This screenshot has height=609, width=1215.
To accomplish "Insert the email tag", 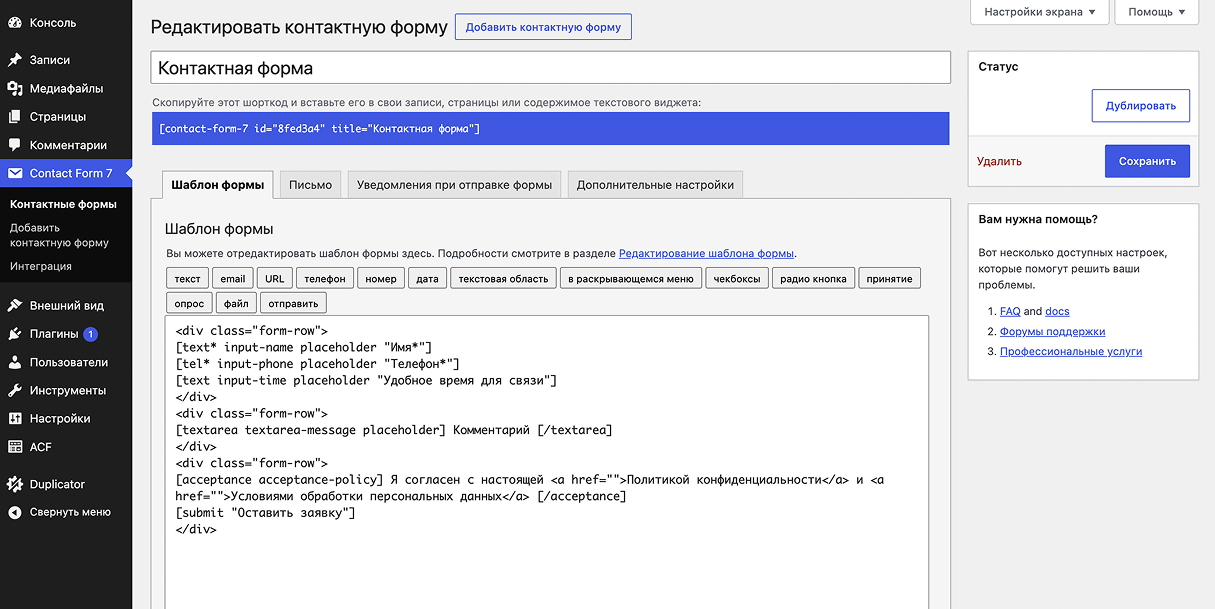I will [x=232, y=278].
